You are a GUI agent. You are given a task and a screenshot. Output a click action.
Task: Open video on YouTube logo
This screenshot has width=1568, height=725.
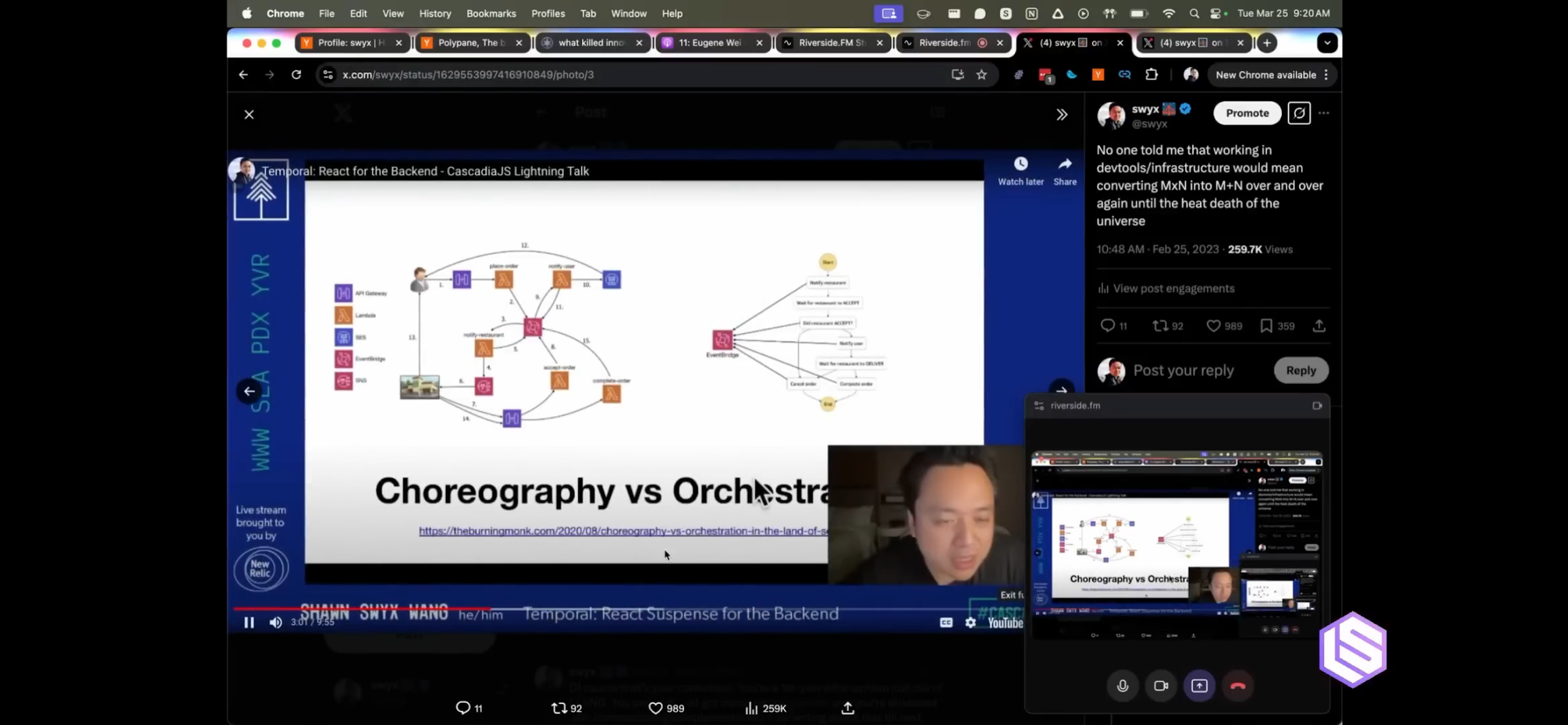1005,622
